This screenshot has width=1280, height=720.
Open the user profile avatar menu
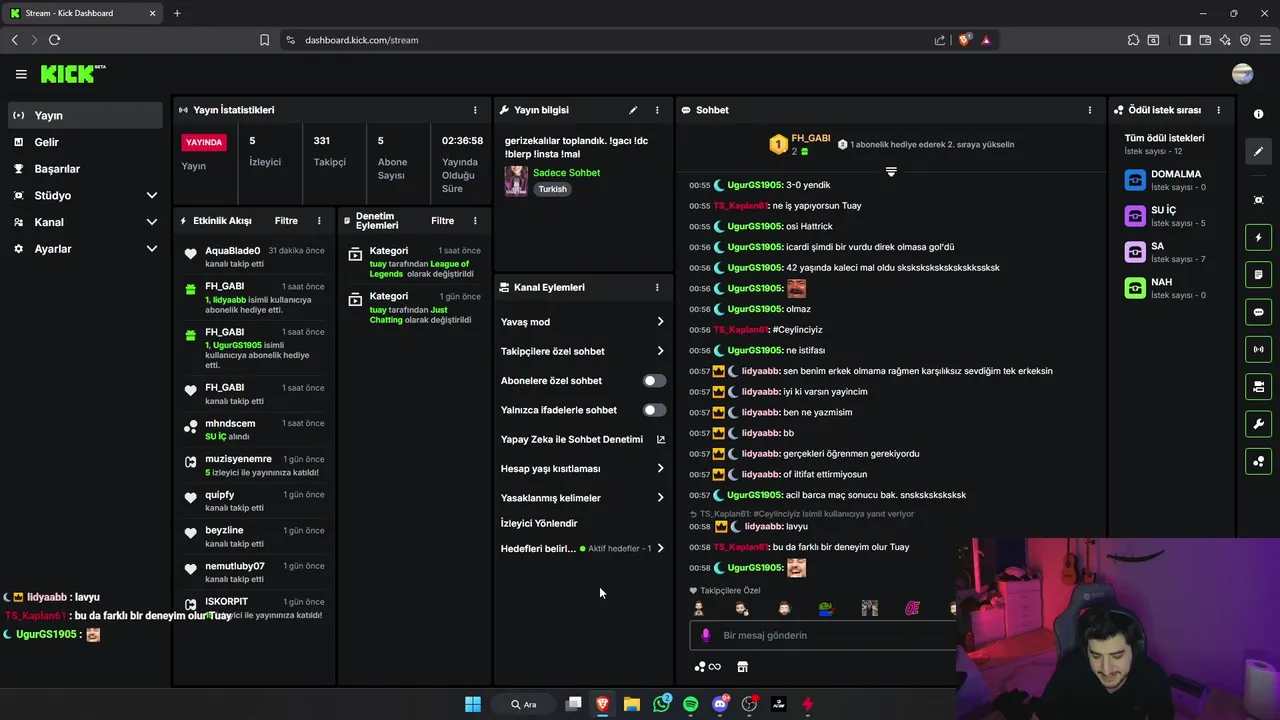(x=1243, y=74)
